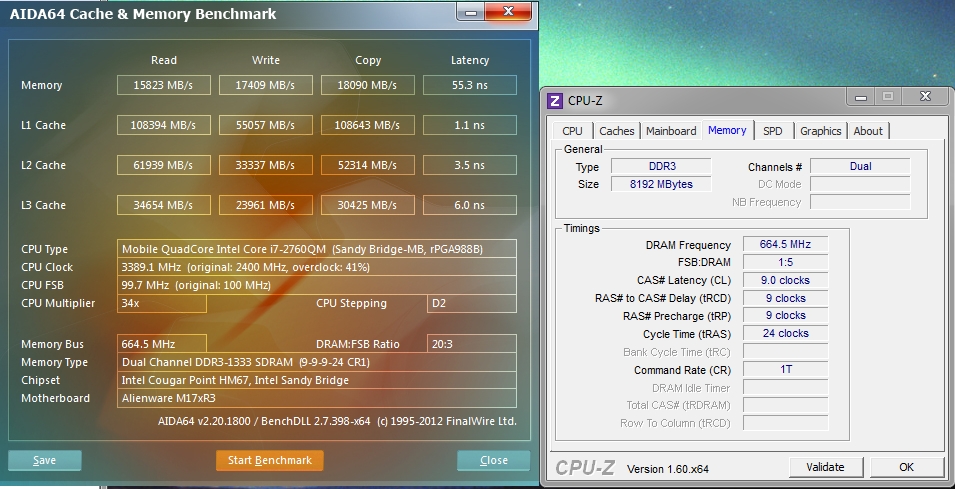Click tRCD value 9 clocks
The width and height of the screenshot is (955, 489).
[x=785, y=298]
